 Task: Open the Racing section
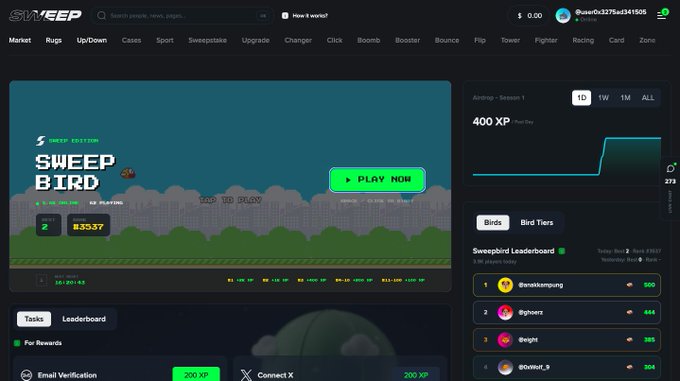point(583,40)
